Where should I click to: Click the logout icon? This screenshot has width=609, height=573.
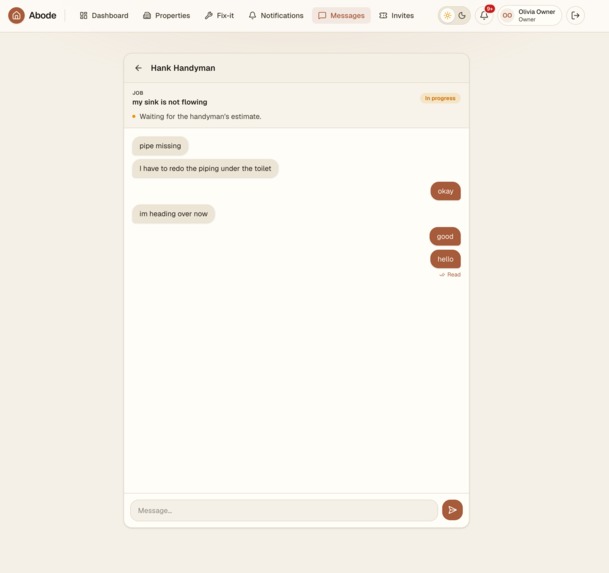coord(575,16)
